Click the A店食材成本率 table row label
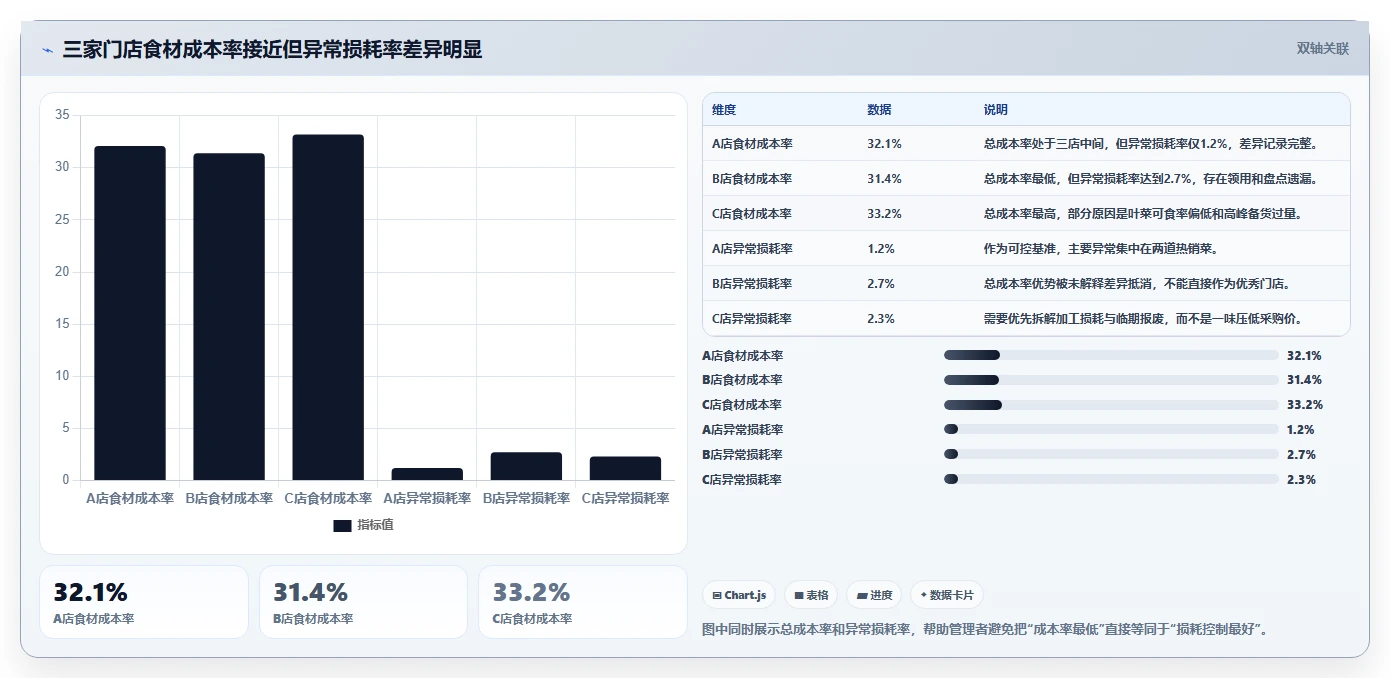The image size is (1390, 678). pyautogui.click(x=752, y=144)
